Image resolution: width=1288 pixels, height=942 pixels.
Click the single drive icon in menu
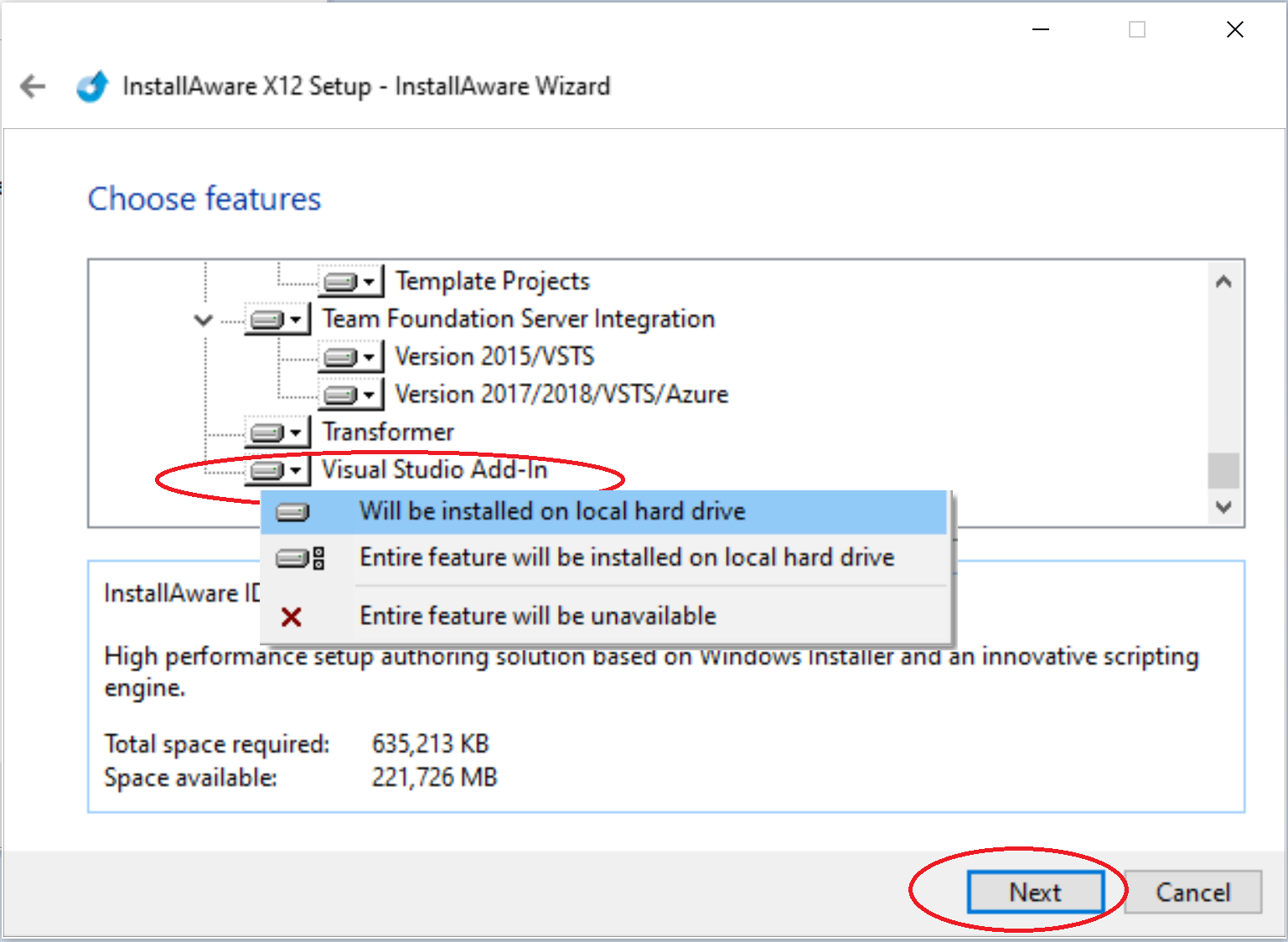292,512
